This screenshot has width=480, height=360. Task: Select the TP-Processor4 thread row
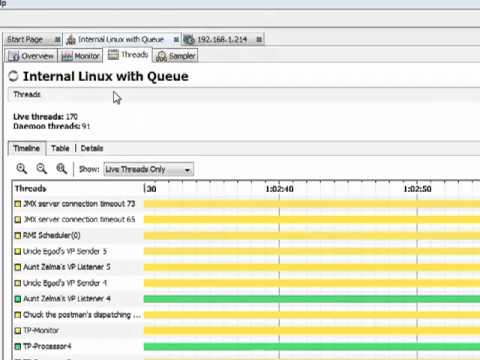coord(47,346)
